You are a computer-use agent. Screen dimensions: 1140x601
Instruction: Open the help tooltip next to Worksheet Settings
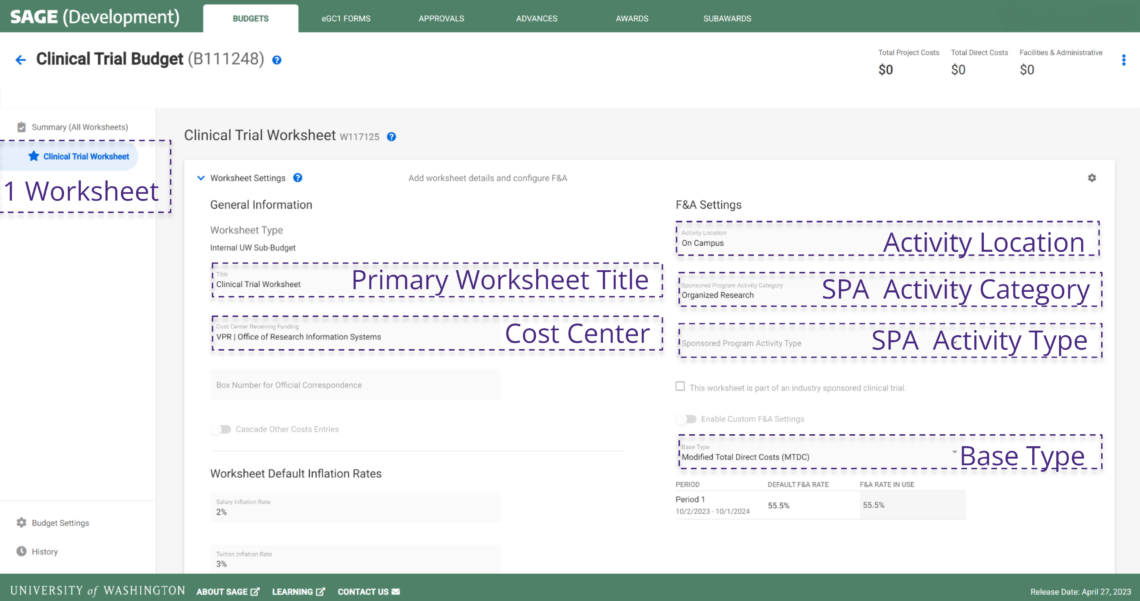[x=298, y=177]
